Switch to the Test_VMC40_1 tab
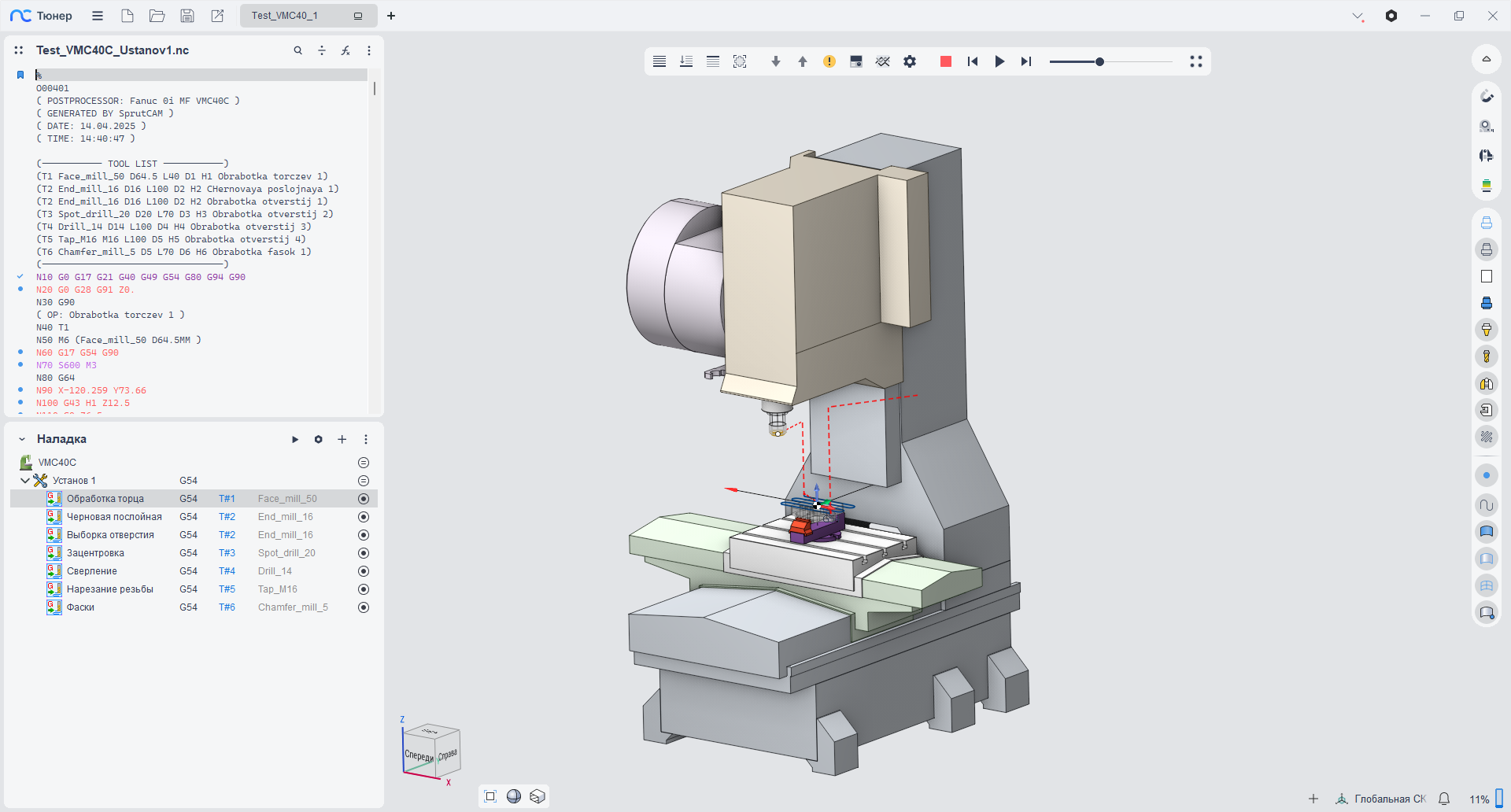This screenshot has width=1511, height=812. (285, 16)
